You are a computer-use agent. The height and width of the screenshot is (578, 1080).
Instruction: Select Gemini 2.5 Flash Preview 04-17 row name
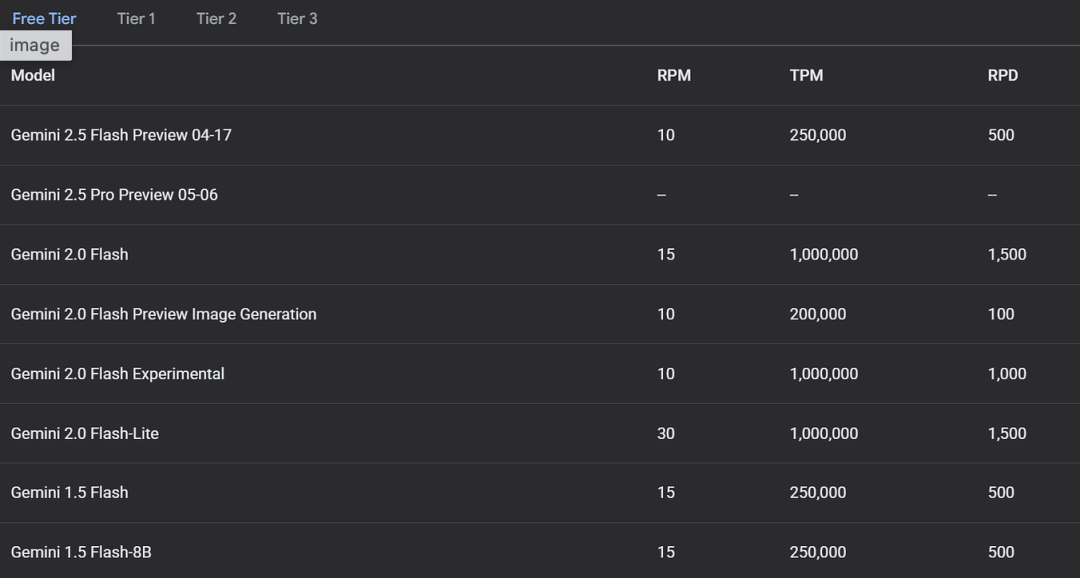[121, 135]
